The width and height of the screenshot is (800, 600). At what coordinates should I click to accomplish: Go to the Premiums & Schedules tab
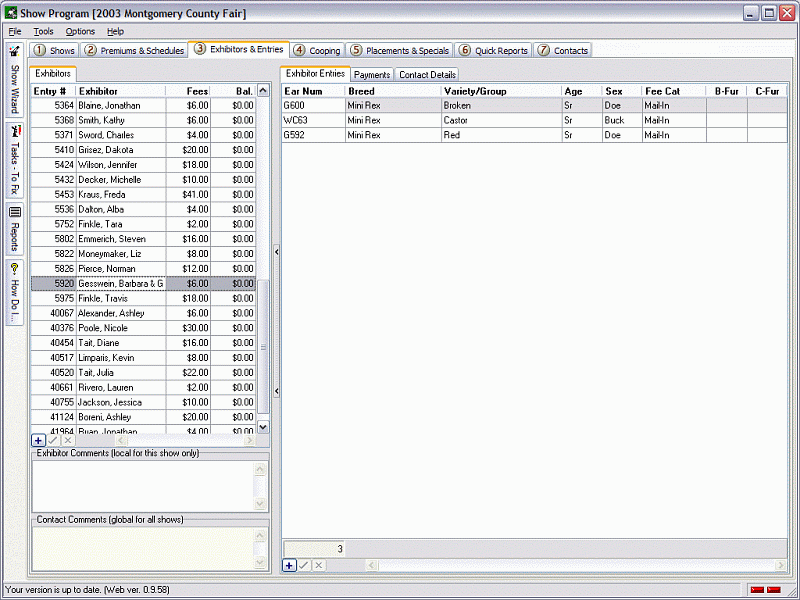tap(134, 50)
